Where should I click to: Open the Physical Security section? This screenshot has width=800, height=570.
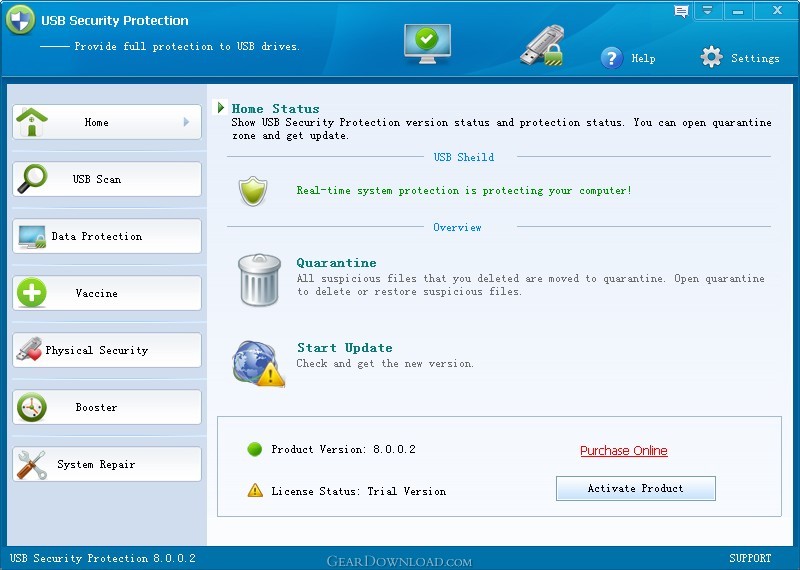[x=107, y=350]
